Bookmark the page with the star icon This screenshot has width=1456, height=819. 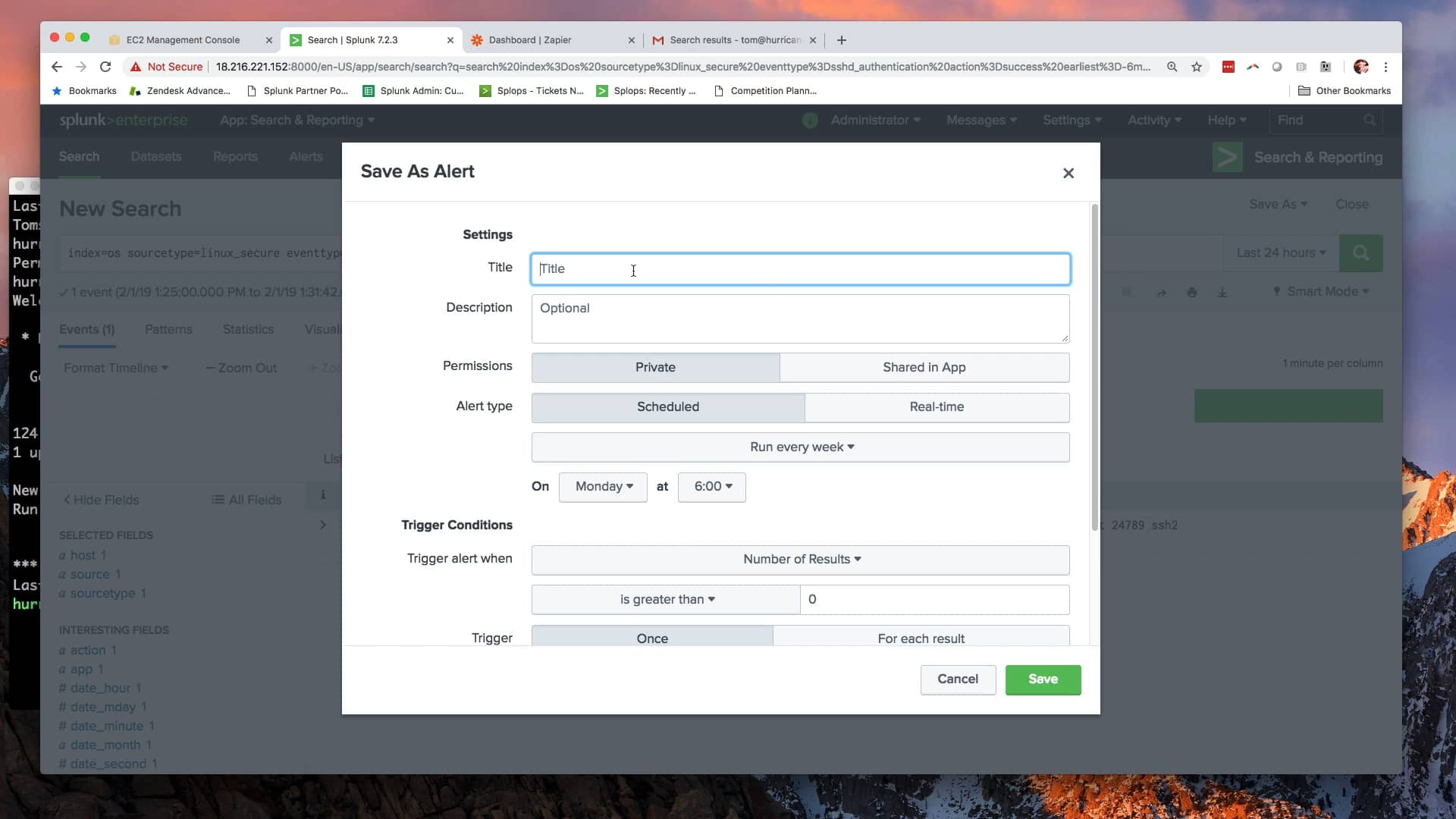click(x=1197, y=67)
